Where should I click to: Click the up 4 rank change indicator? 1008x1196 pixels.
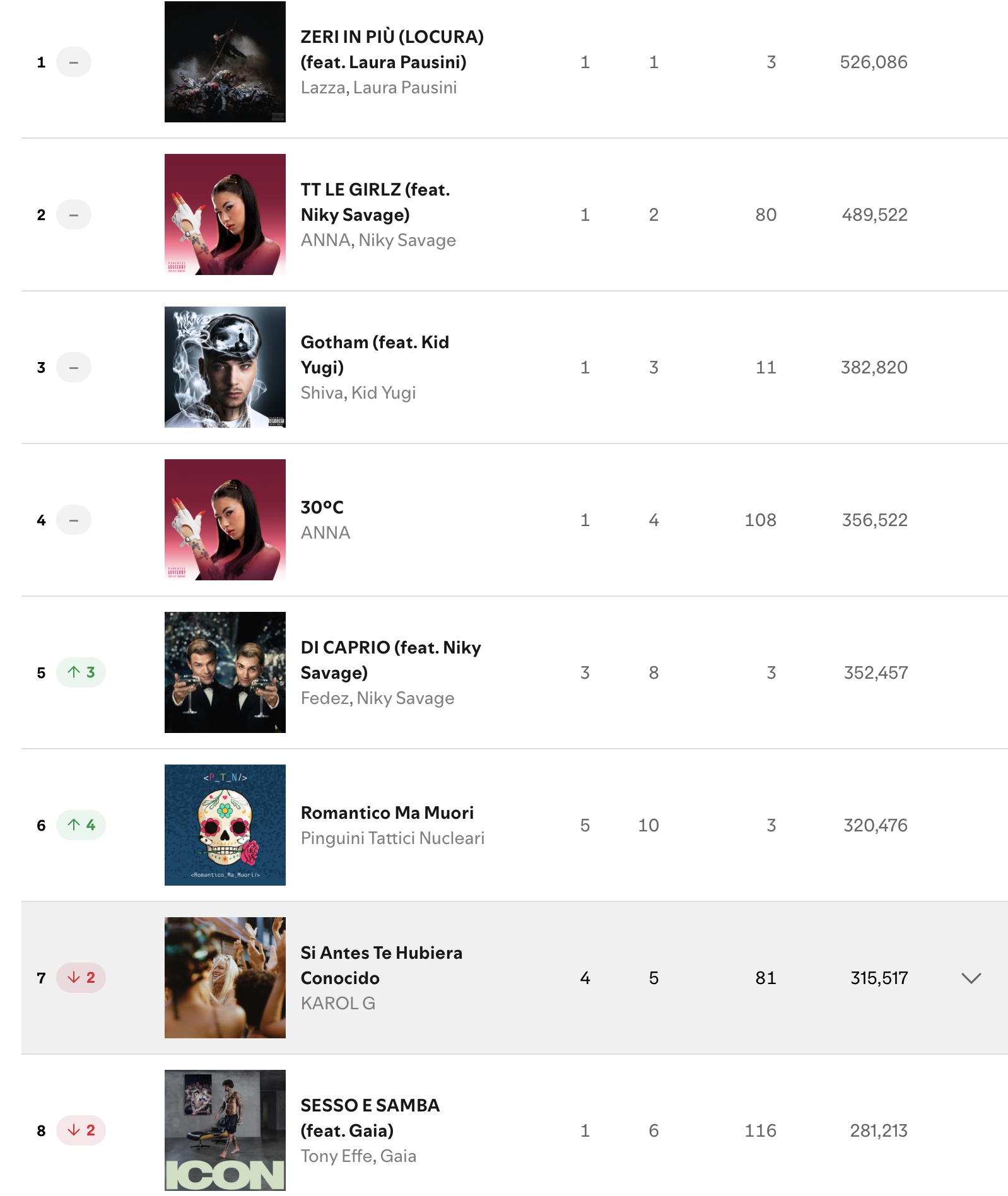81,825
